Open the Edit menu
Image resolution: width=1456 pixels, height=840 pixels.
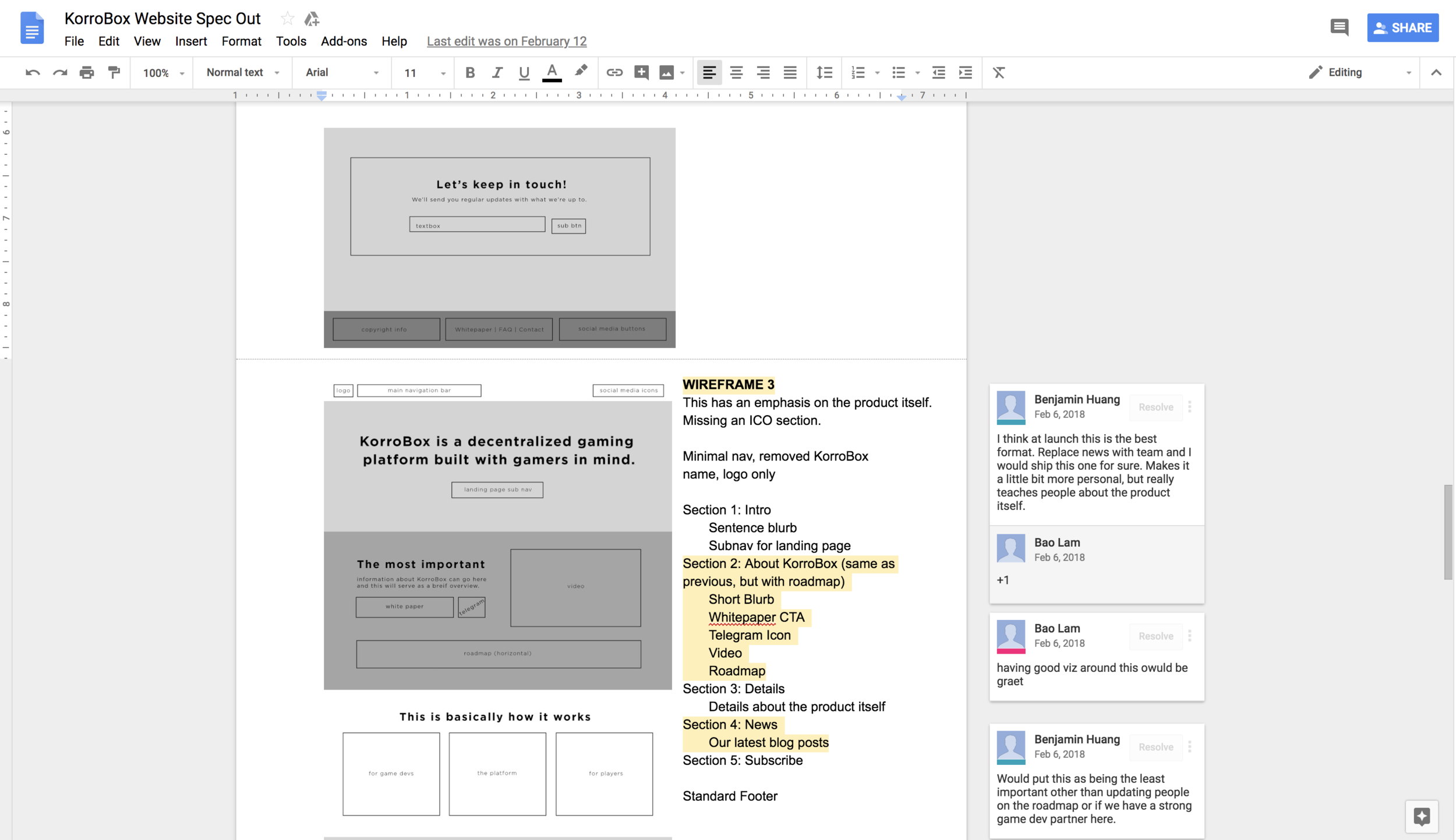108,41
